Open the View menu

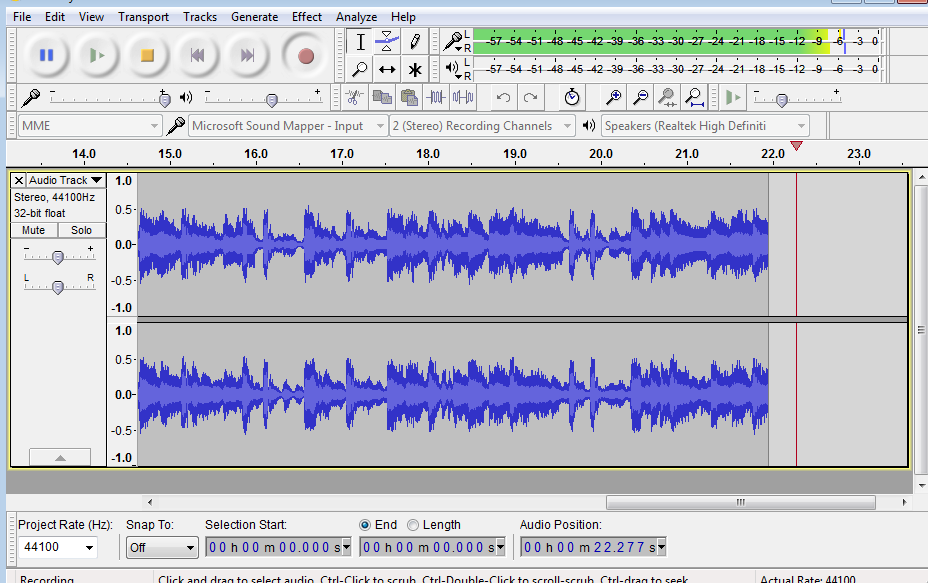[91, 17]
